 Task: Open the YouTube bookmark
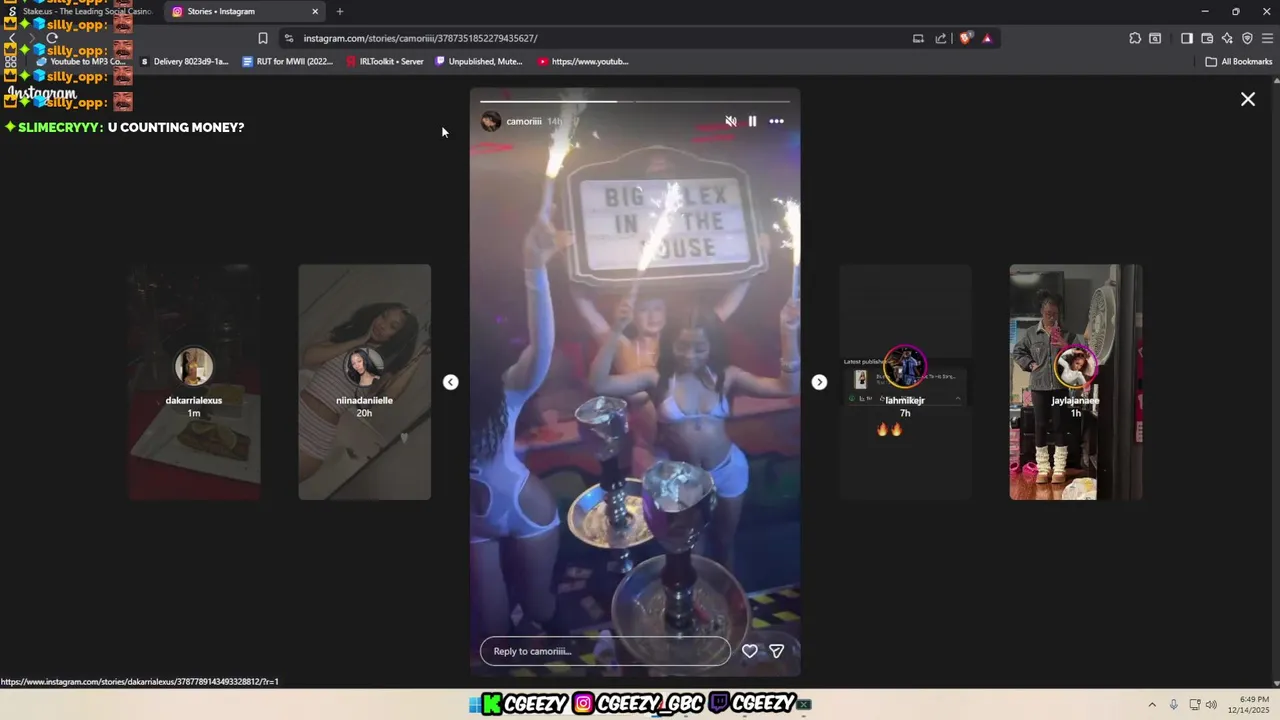583,61
